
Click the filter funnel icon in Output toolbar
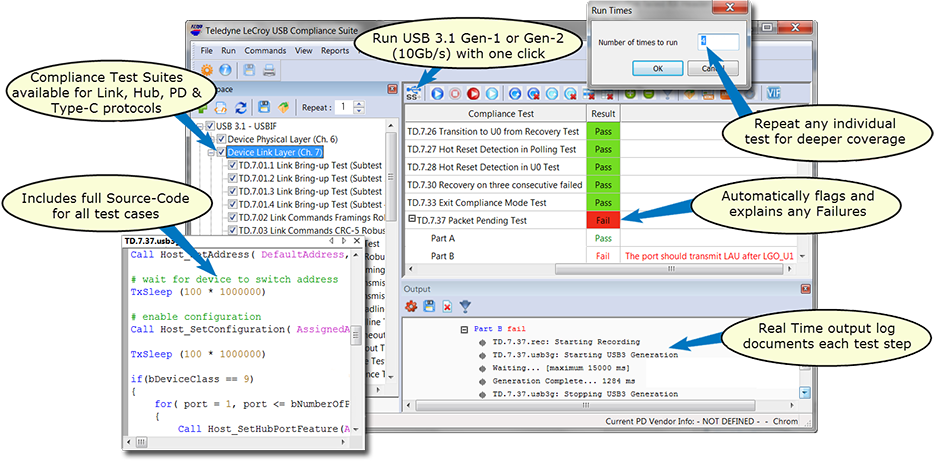(465, 306)
